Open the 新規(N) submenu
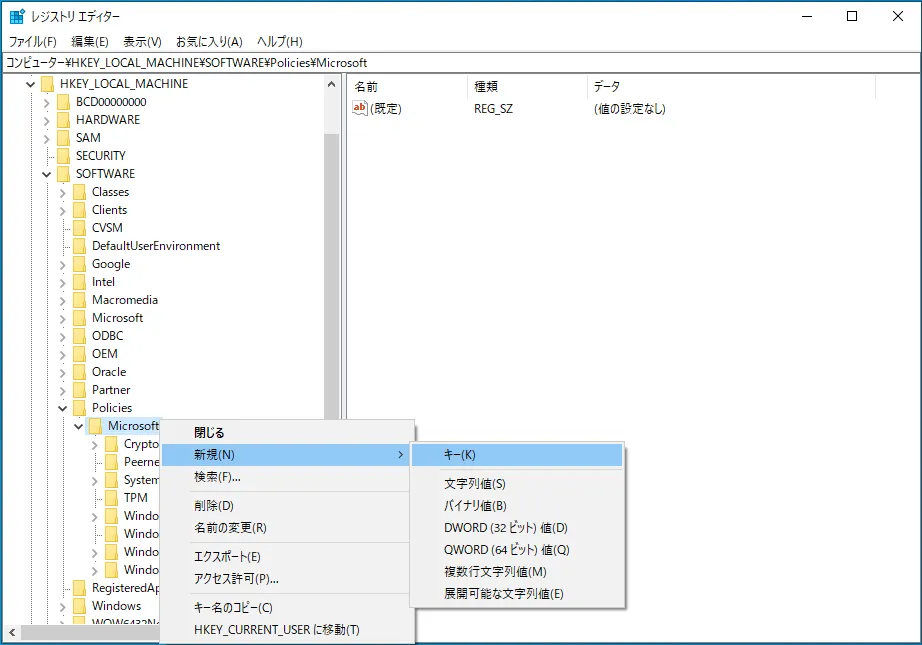 tap(285, 455)
